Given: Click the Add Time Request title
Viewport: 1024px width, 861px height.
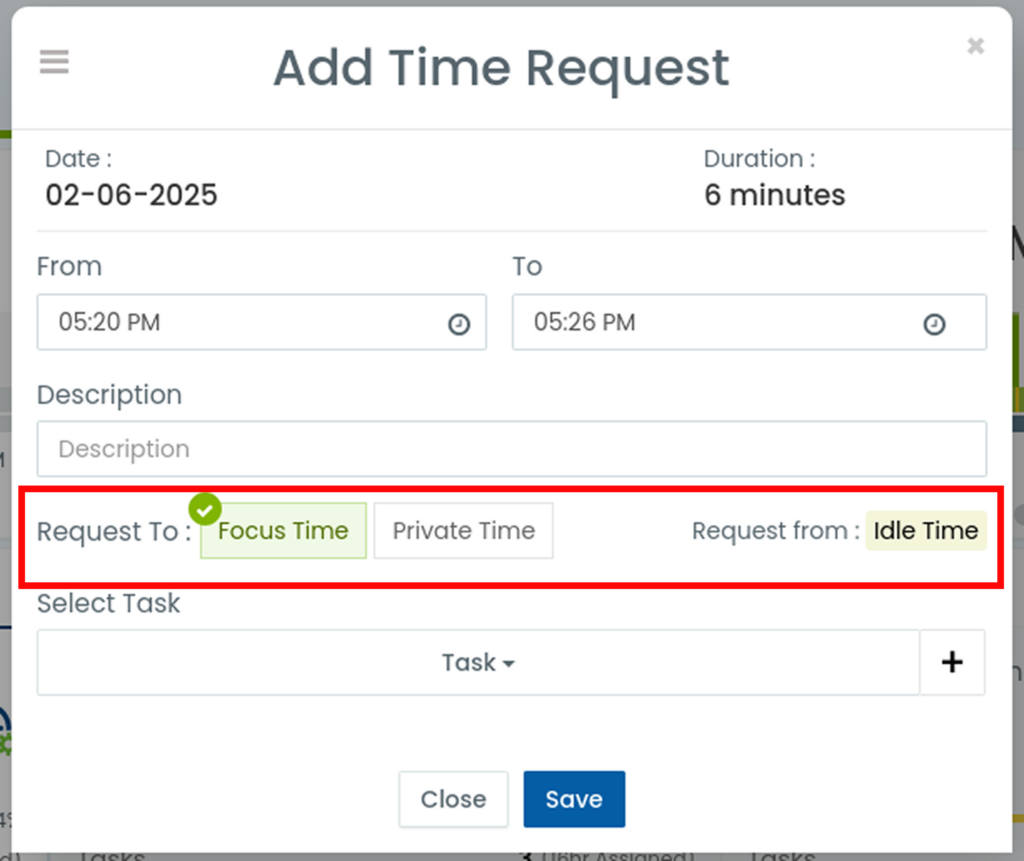Looking at the screenshot, I should click(x=501, y=68).
